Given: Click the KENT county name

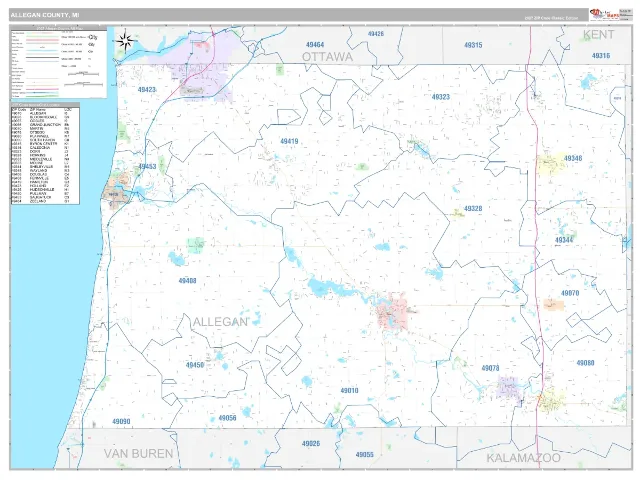Looking at the screenshot, I should [598, 35].
